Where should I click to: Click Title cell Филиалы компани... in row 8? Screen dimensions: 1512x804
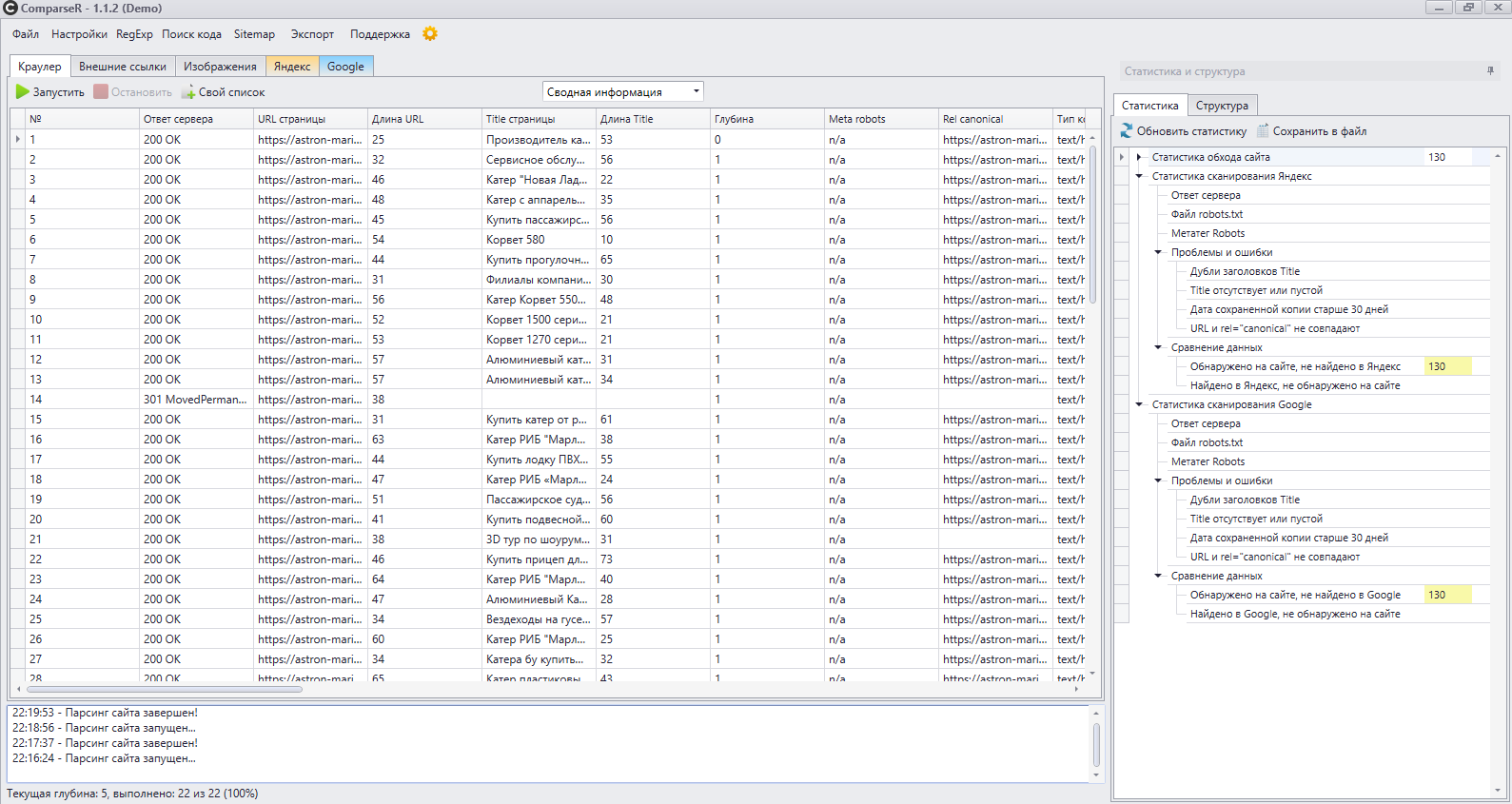[x=539, y=280]
